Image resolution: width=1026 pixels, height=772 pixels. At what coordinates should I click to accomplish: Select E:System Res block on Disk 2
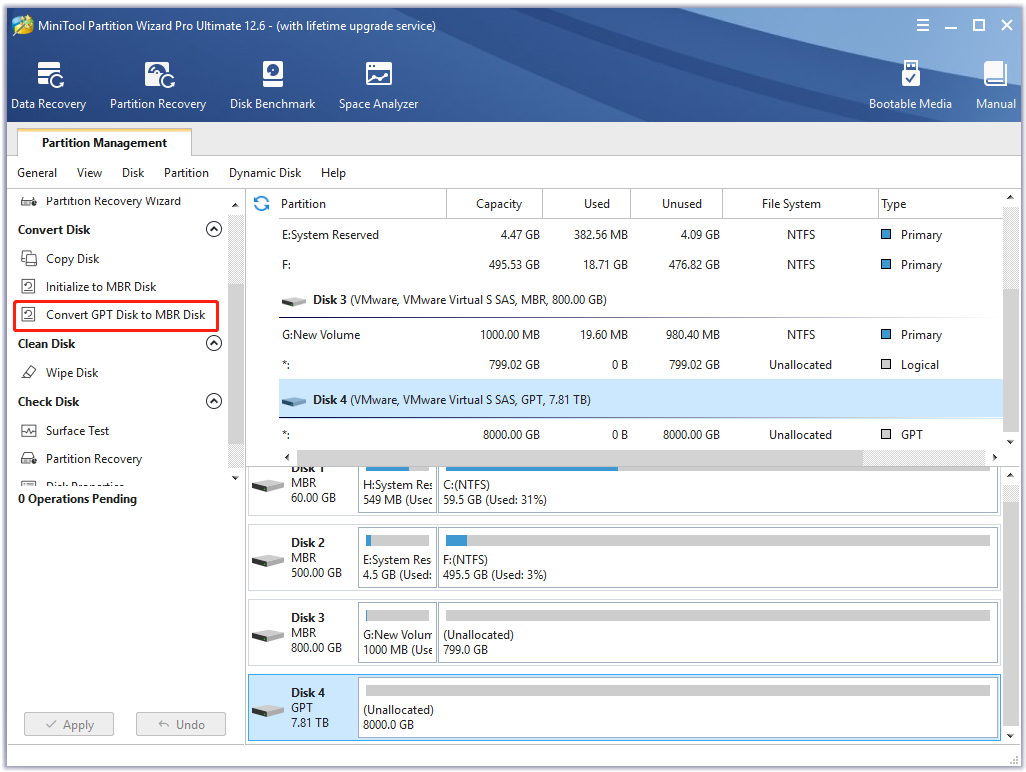pyautogui.click(x=397, y=558)
